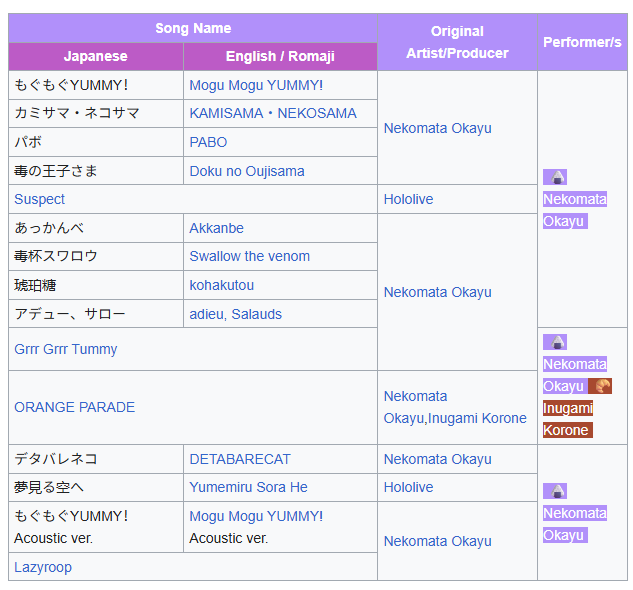This screenshot has width=633, height=590.
Task: Open last Nekomata Okayu performer link
Action: click(575, 524)
